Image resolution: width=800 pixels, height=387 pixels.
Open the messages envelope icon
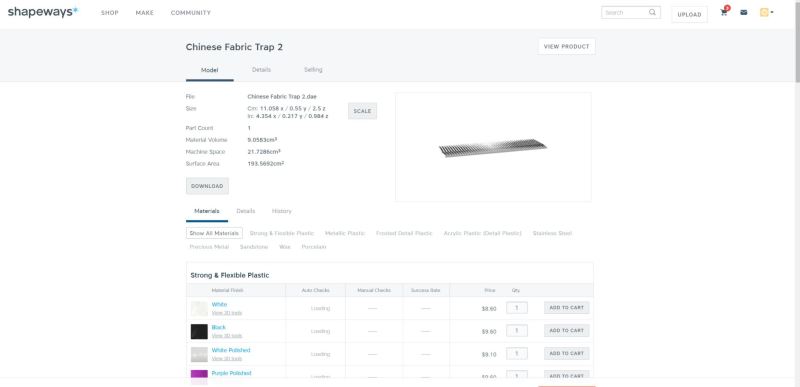(743, 12)
